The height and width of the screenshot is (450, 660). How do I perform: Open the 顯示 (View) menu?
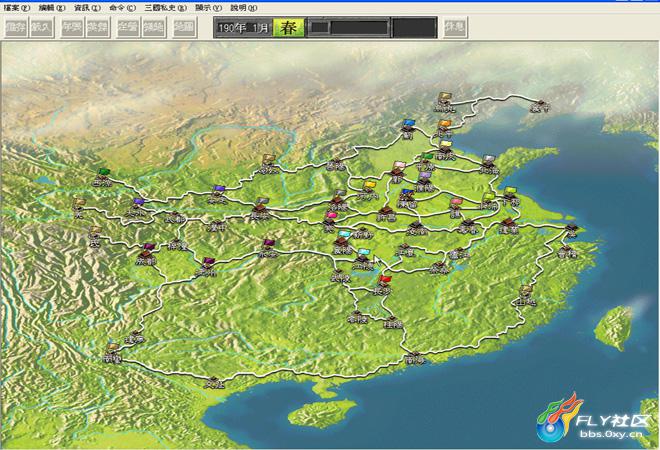[x=208, y=8]
